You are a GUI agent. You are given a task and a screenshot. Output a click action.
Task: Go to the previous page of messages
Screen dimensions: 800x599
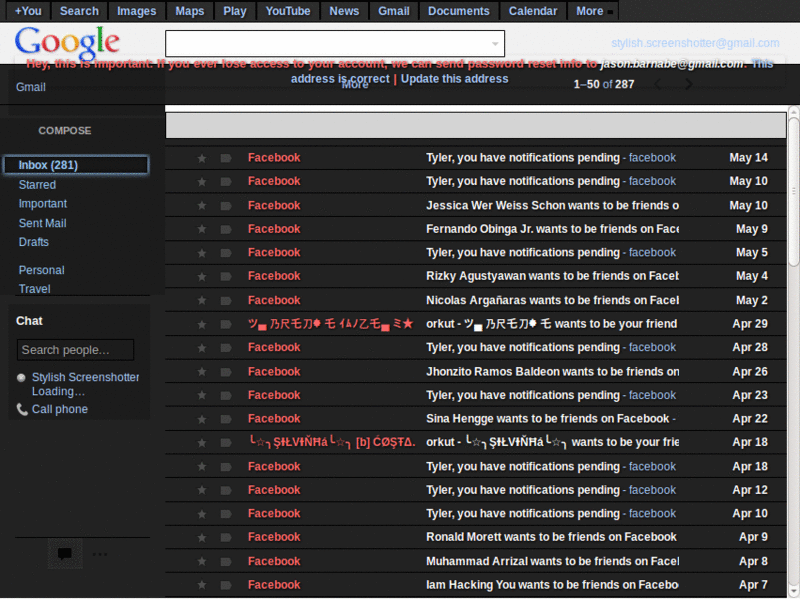658,84
